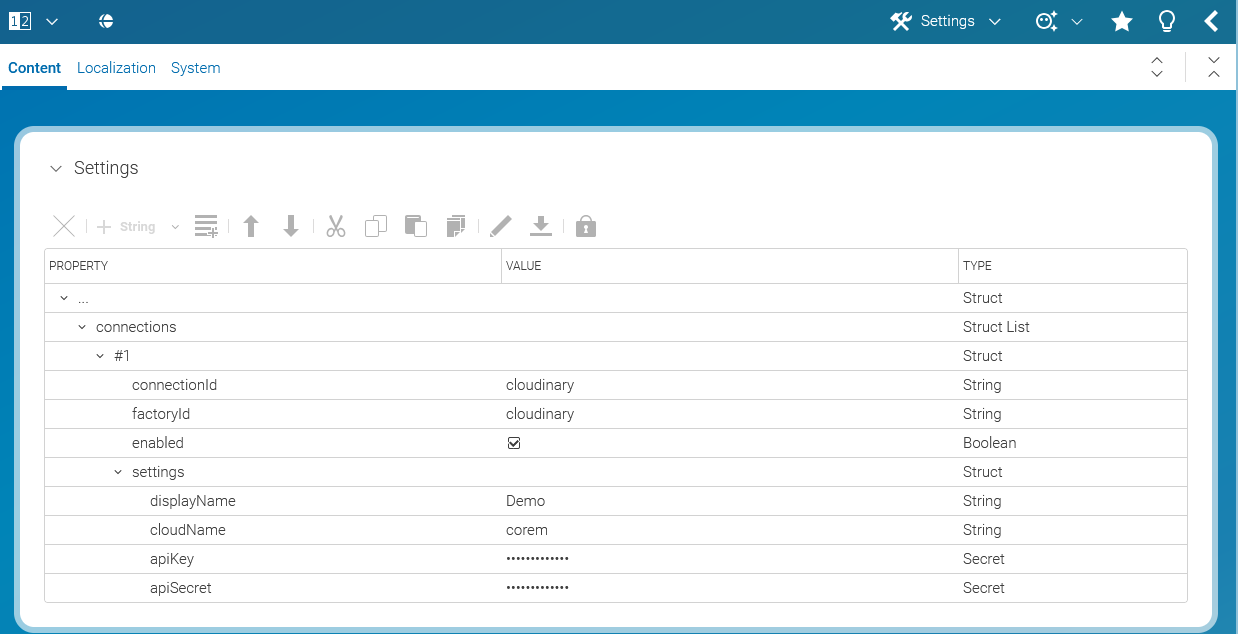The height and width of the screenshot is (634, 1238).
Task: Collapse the nested settings struct row
Action: point(118,472)
